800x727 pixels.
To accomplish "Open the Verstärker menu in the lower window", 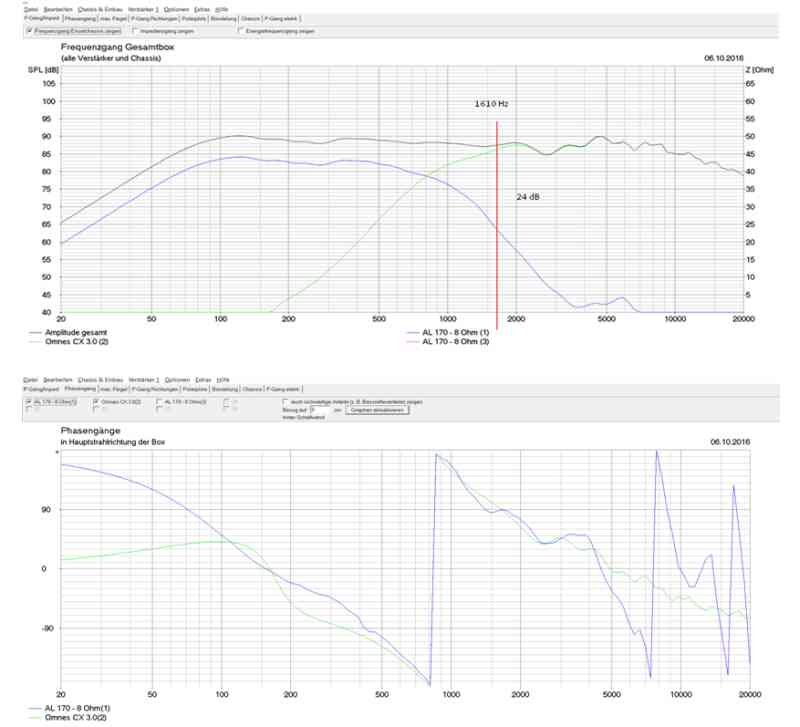I will (x=143, y=380).
